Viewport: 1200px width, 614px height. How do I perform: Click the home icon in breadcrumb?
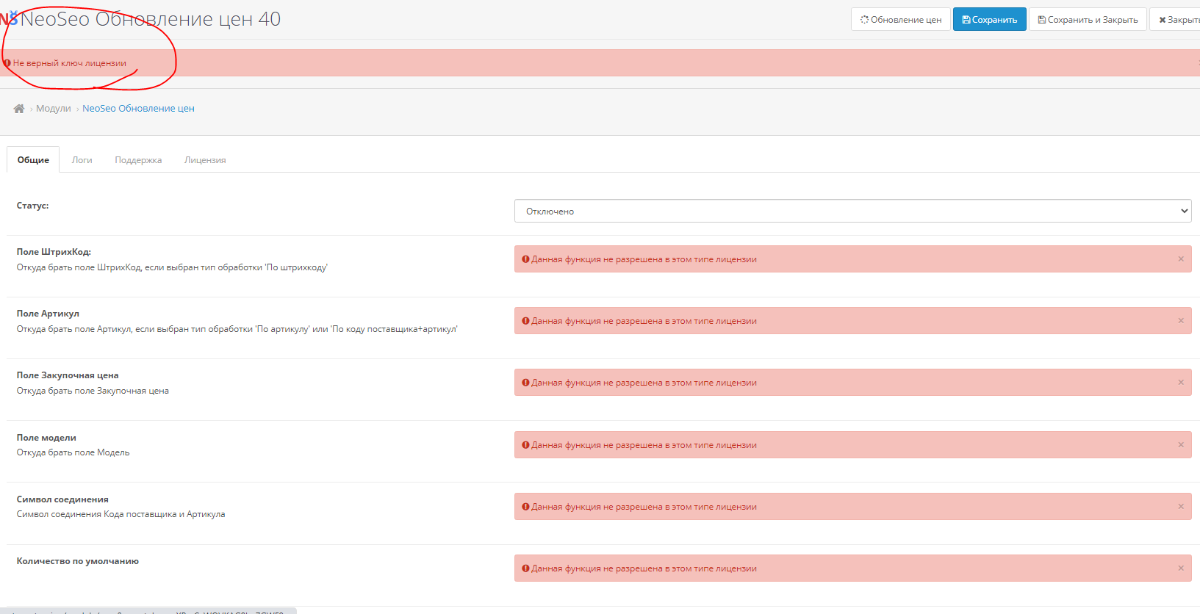[18, 108]
